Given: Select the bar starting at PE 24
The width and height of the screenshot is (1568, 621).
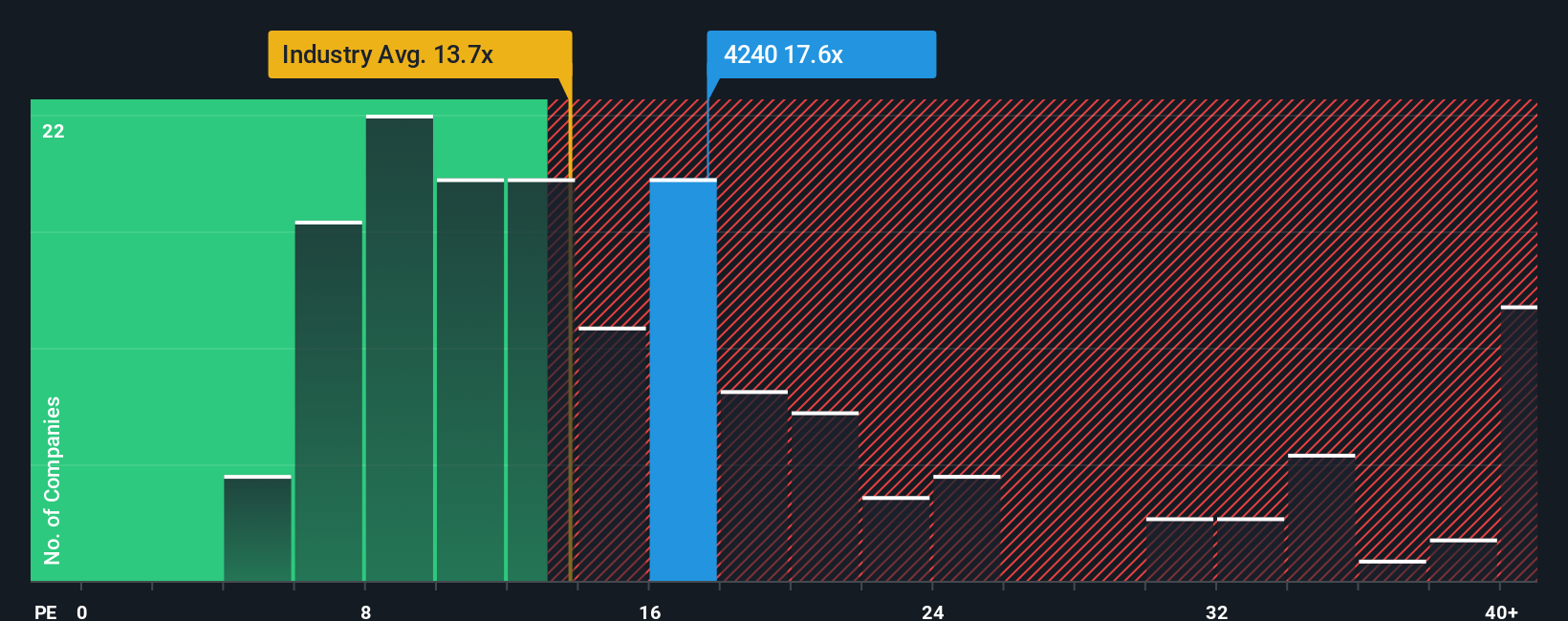Looking at the screenshot, I should (x=967, y=528).
